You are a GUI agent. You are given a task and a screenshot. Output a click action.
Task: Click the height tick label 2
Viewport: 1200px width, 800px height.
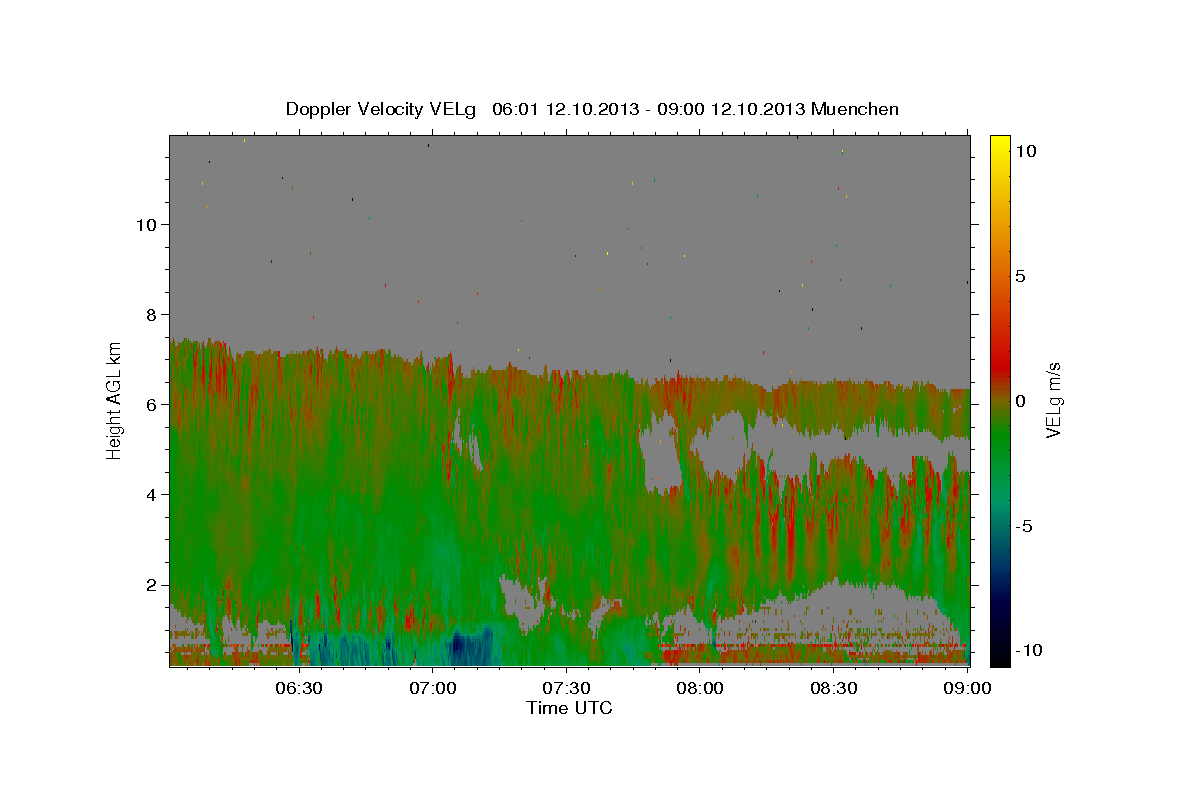pos(152,584)
